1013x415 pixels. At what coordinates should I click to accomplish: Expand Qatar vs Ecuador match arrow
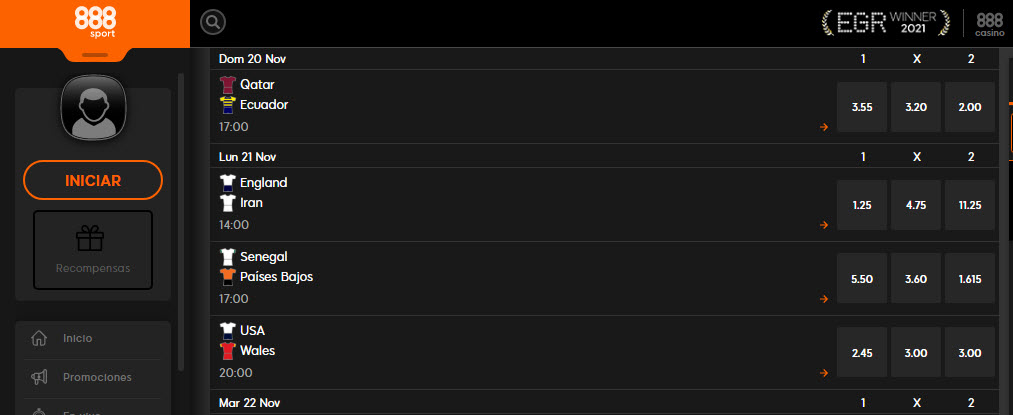824,127
